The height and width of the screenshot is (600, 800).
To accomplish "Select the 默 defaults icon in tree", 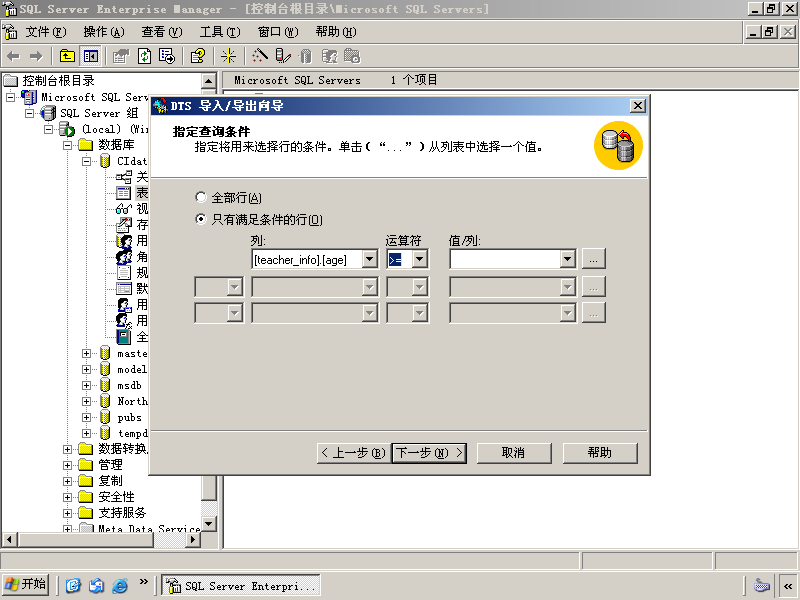I will click(x=124, y=289).
